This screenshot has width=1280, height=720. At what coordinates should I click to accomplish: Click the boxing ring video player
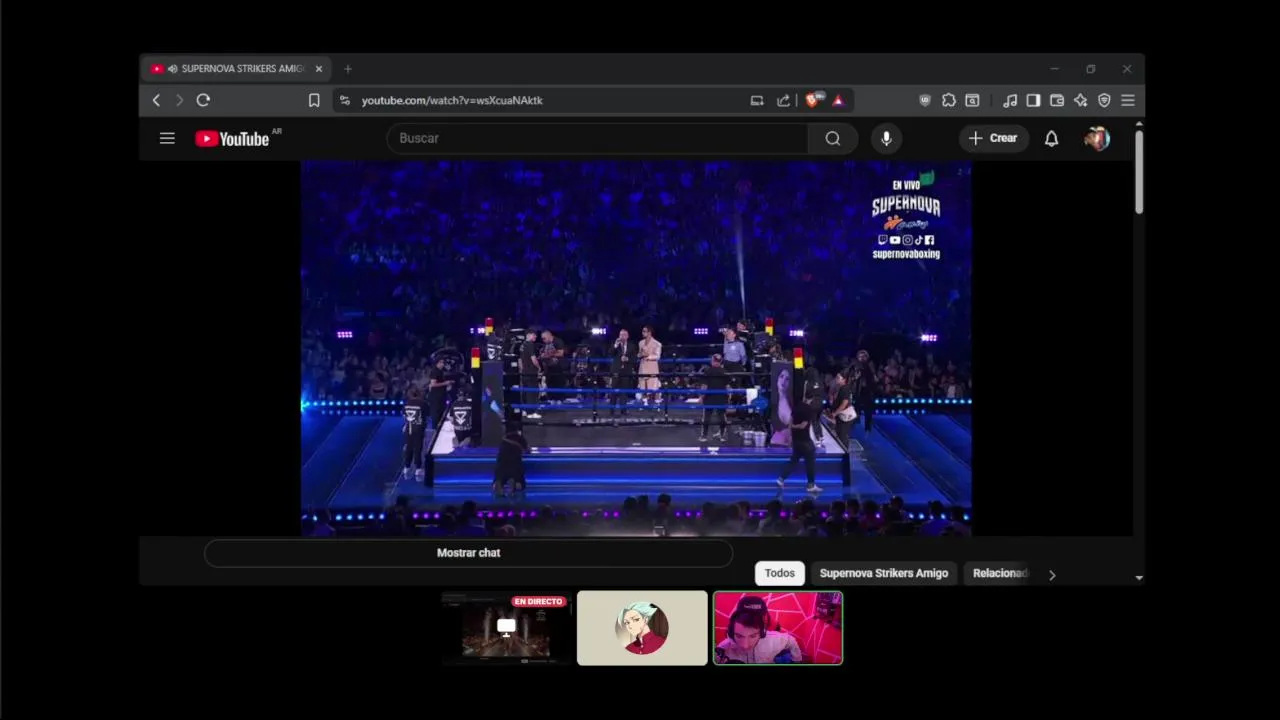coord(636,348)
